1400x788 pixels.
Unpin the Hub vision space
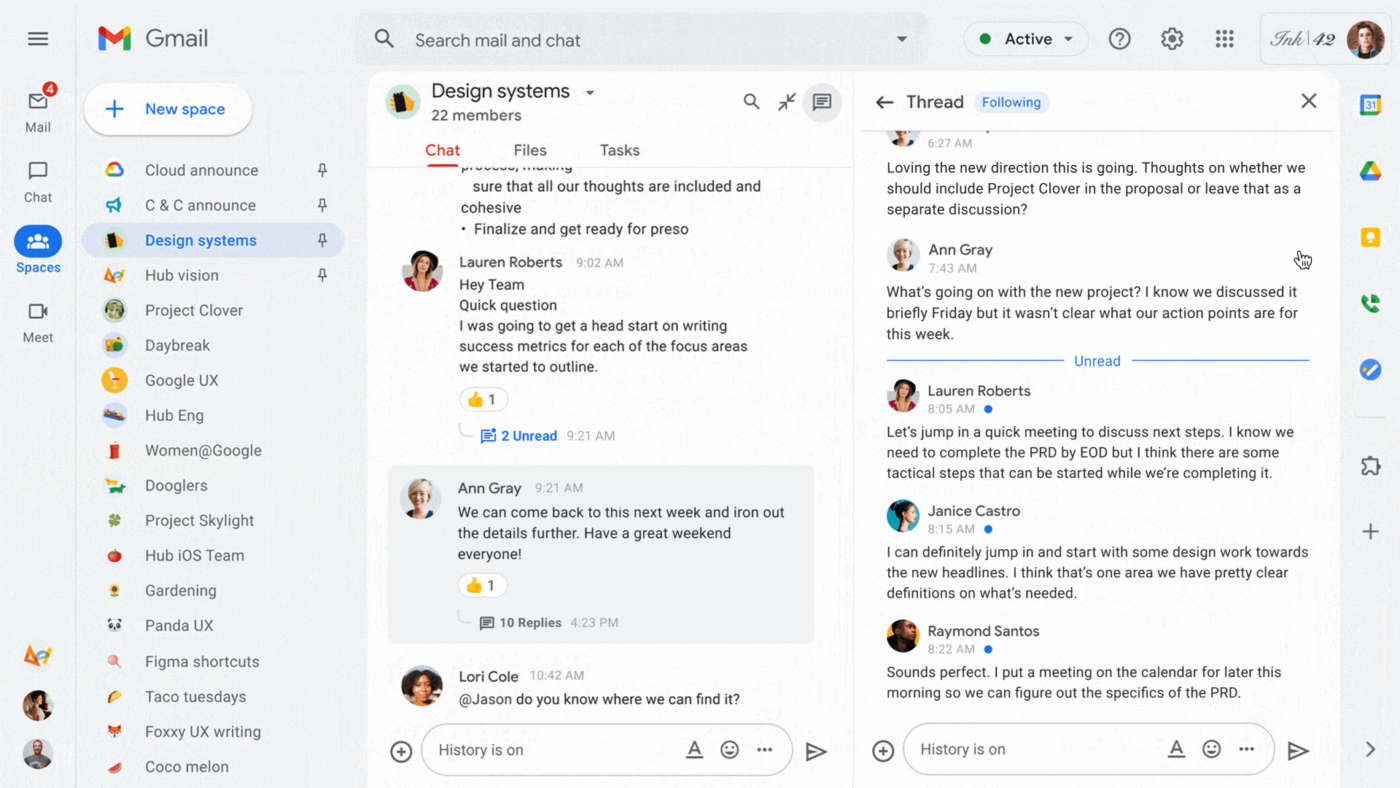tap(323, 275)
